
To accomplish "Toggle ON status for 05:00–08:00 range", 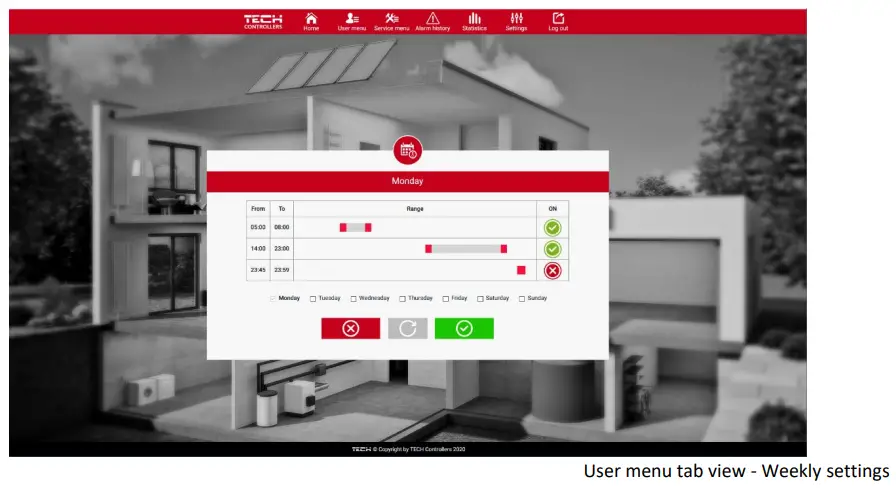I will pyautogui.click(x=552, y=228).
